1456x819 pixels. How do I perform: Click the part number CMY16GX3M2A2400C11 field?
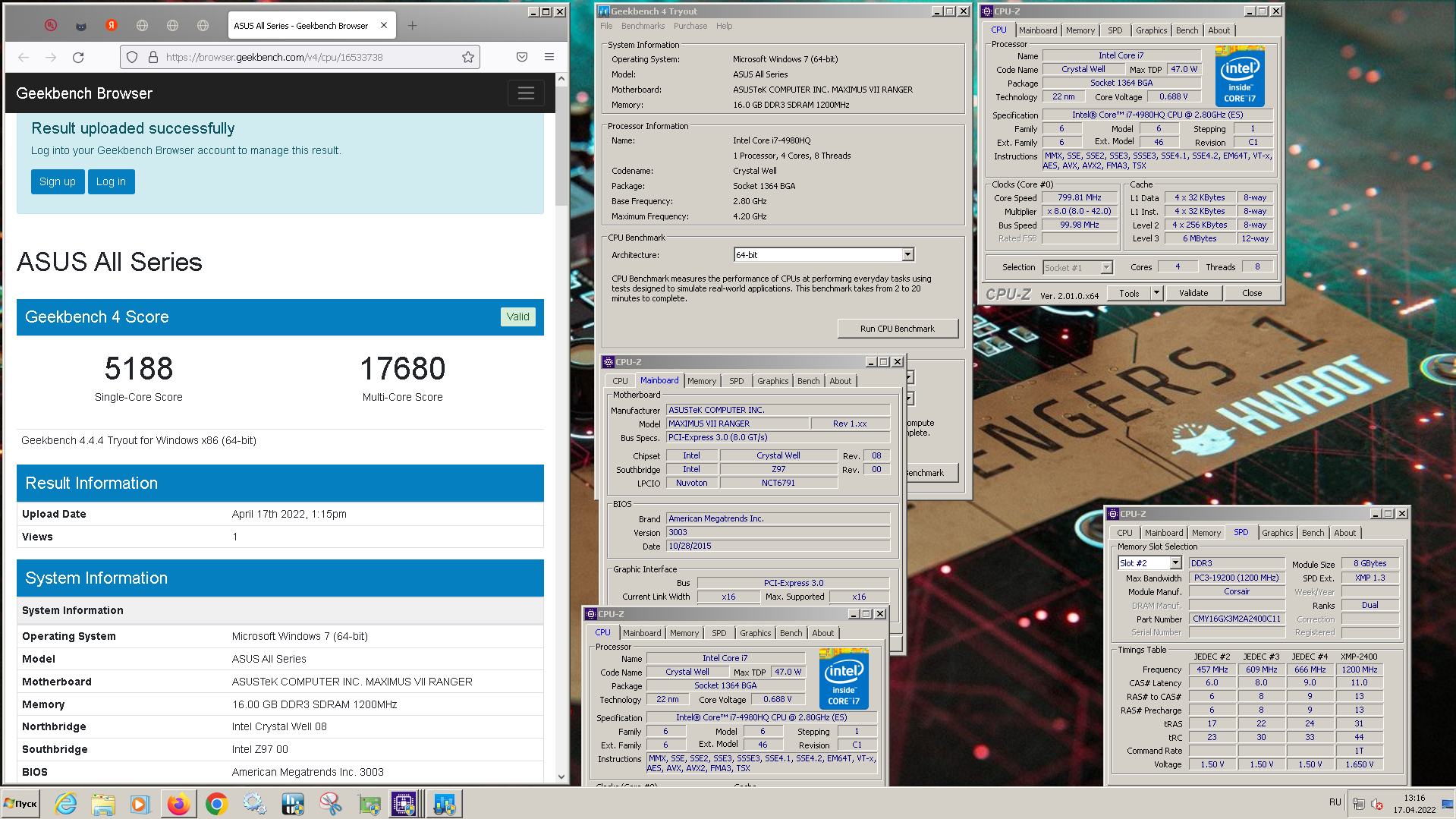(1237, 619)
